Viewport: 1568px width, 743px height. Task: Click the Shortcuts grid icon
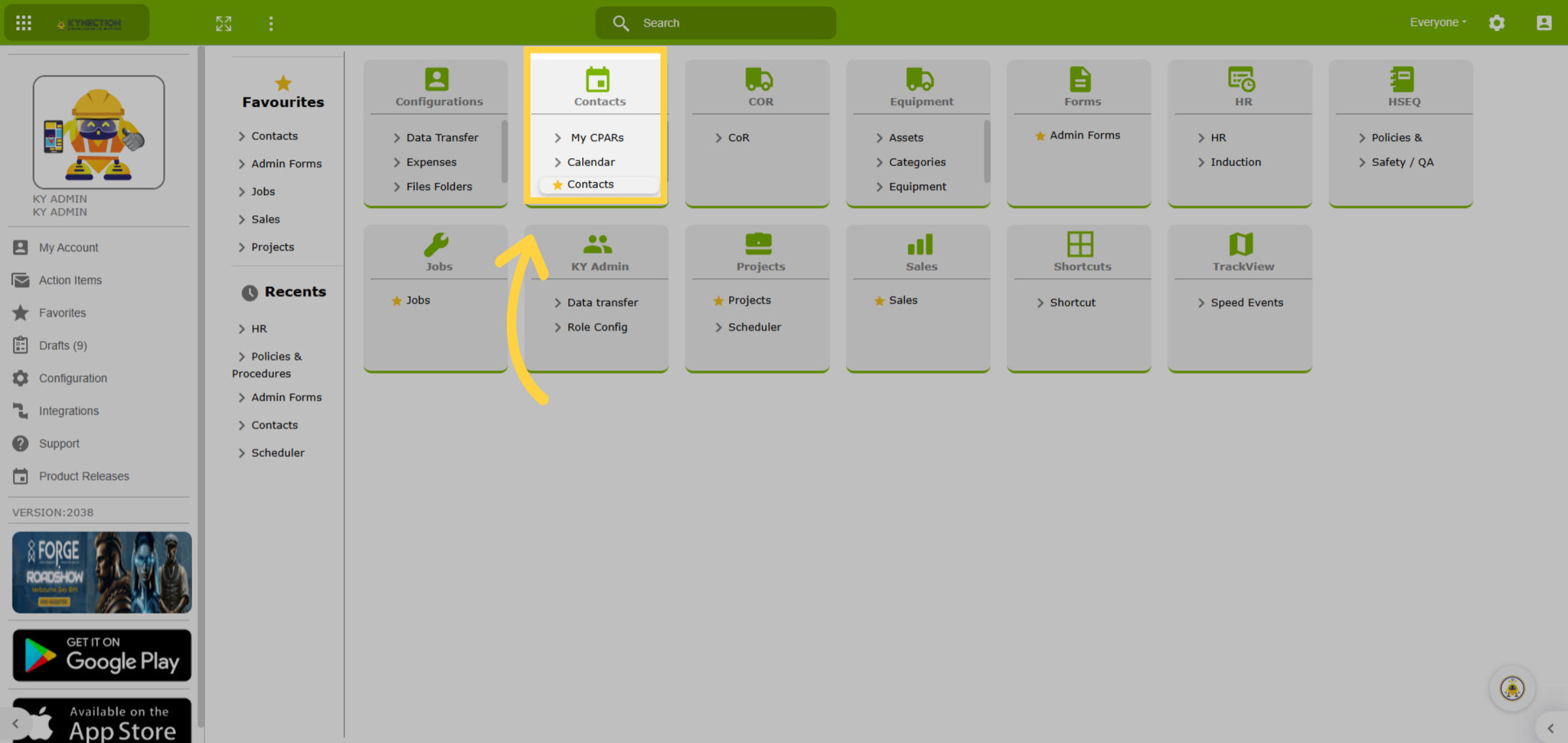coord(1080,244)
